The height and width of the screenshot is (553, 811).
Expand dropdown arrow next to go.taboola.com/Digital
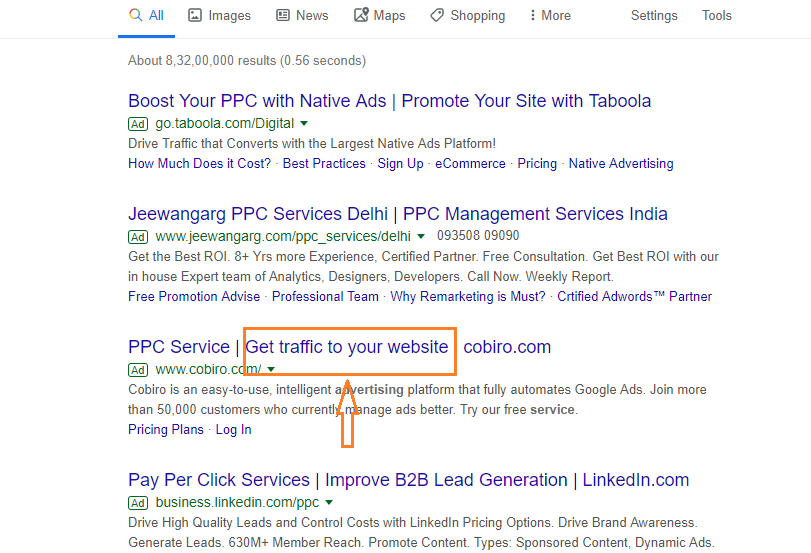[x=304, y=124]
